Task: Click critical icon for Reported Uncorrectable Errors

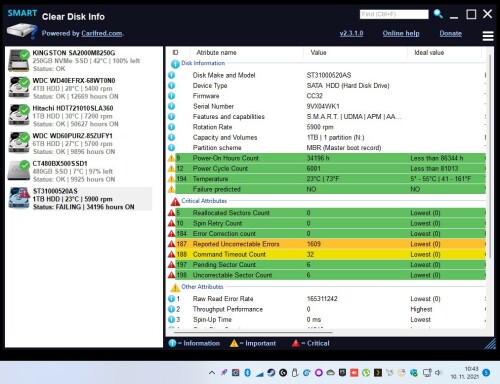Action: click(x=171, y=244)
